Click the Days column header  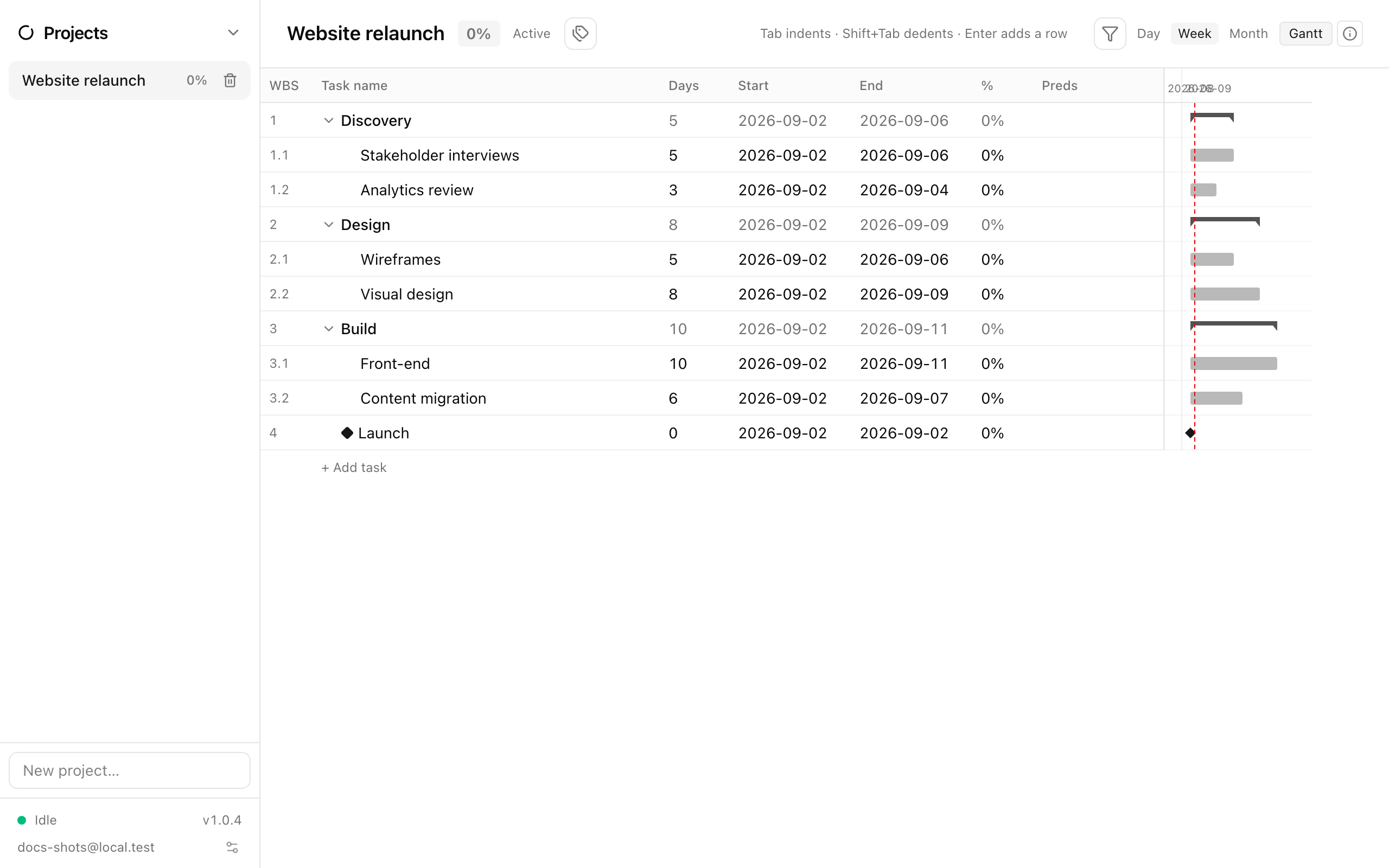684,86
